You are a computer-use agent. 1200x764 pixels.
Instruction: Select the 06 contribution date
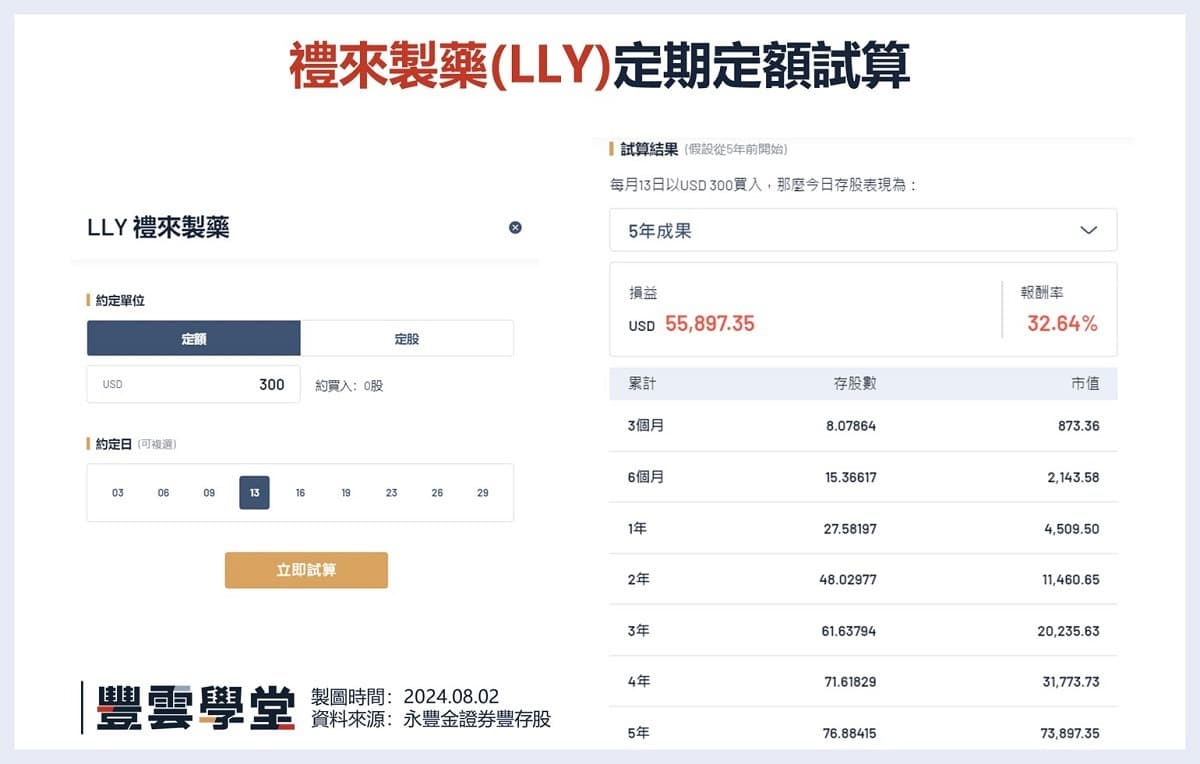(163, 492)
